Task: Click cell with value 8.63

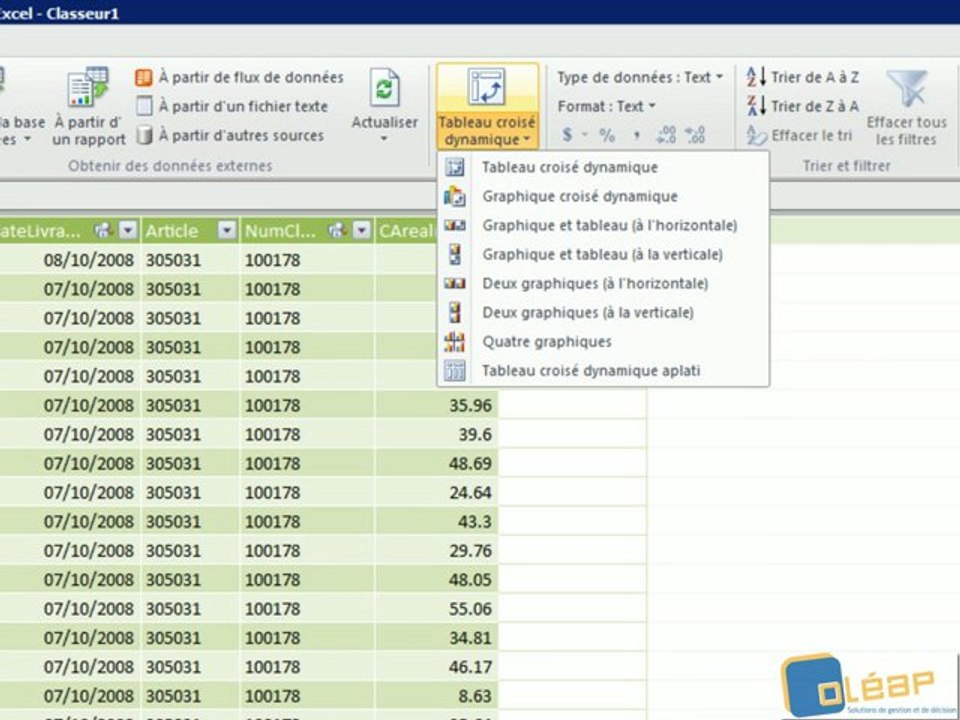Action: pyautogui.click(x=437, y=696)
